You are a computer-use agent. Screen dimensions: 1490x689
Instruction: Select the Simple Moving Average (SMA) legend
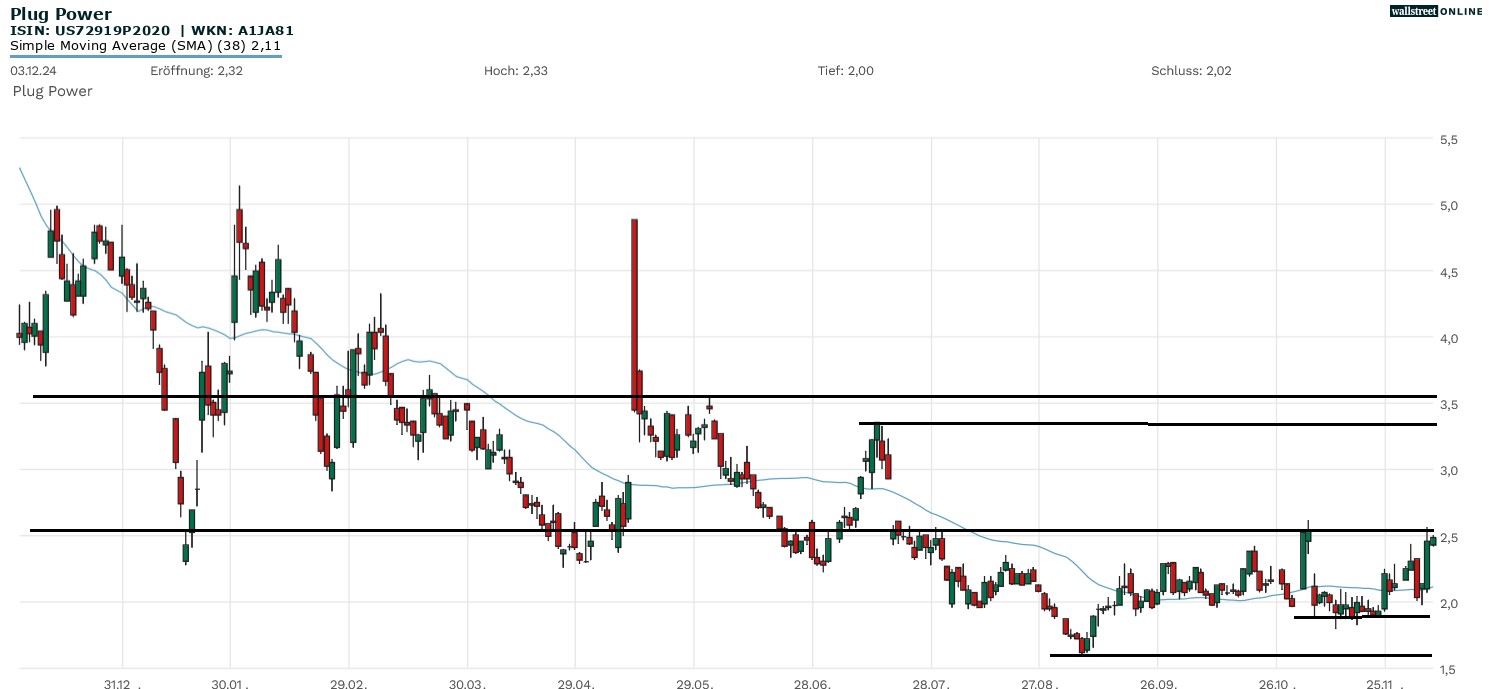(145, 45)
